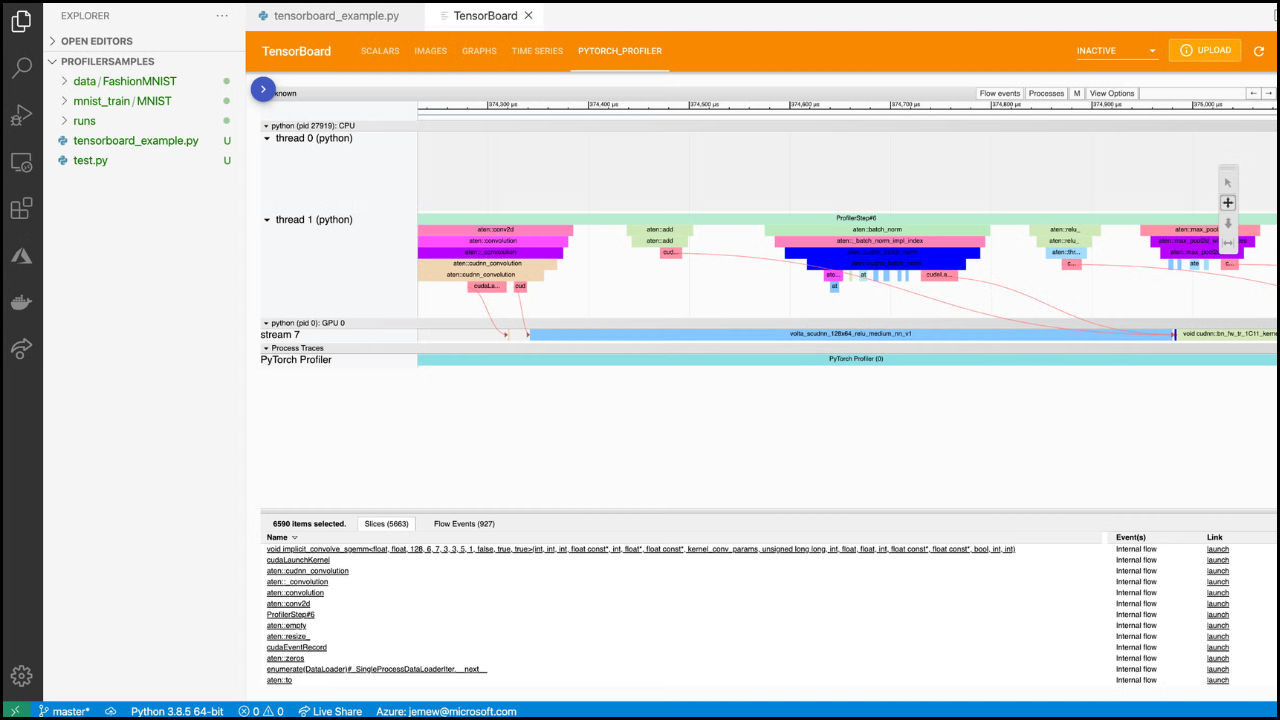Collapse thread 1 (python) track
The height and width of the screenshot is (720, 1280).
267,220
